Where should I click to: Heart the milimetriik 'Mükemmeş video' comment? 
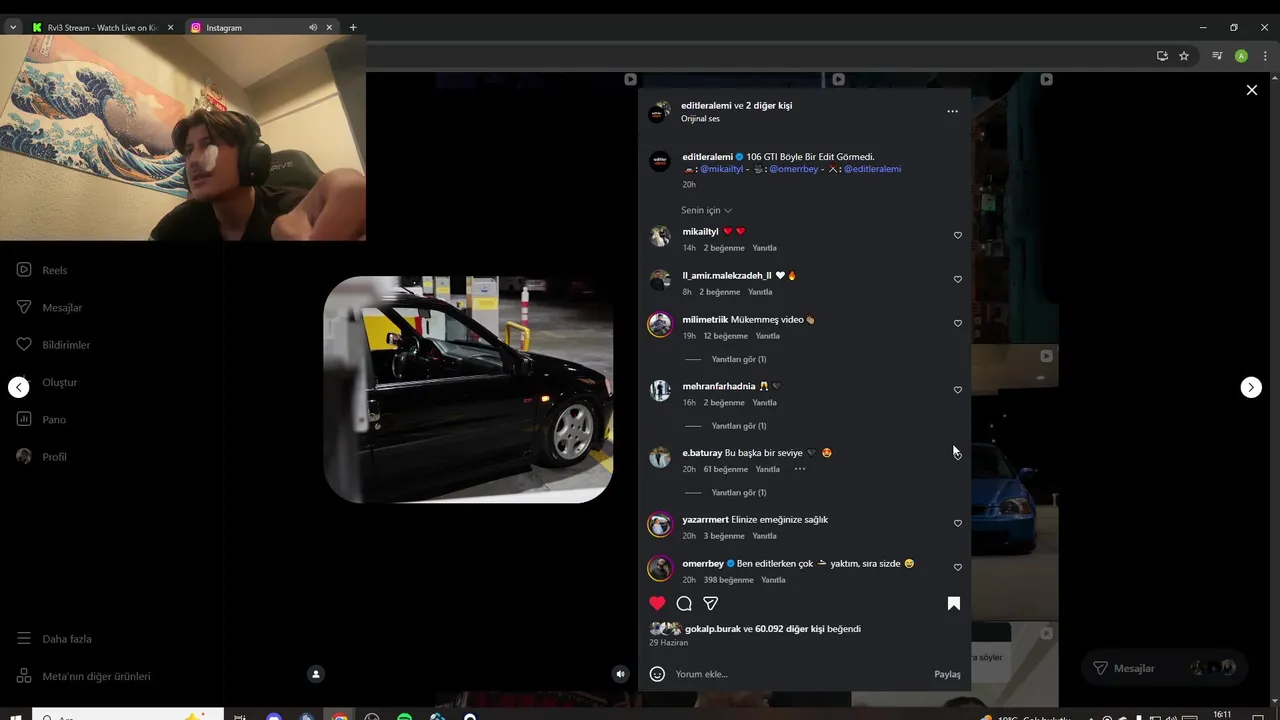click(957, 323)
